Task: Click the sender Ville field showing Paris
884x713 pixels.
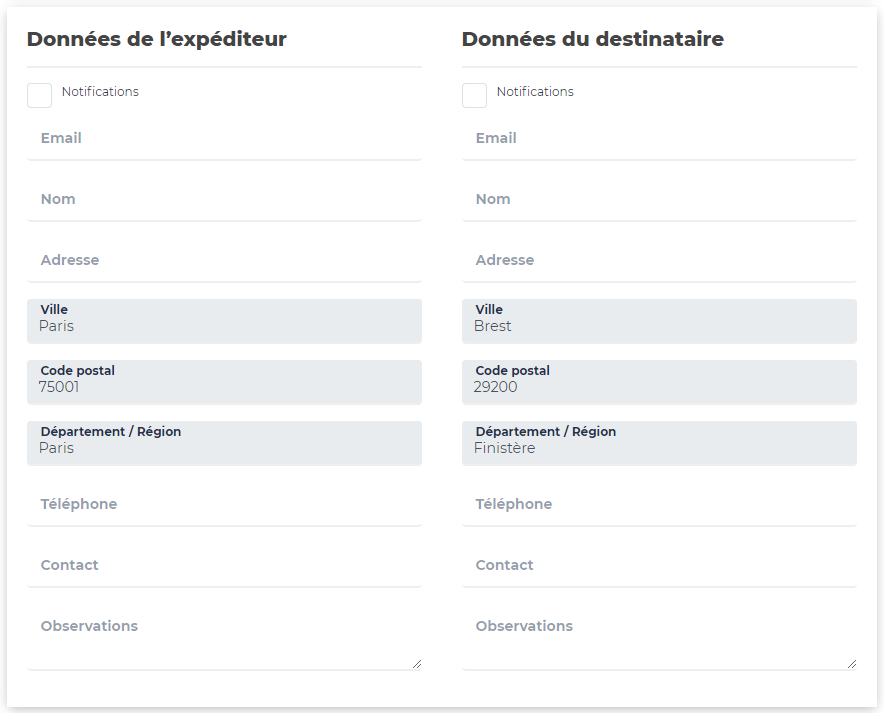Action: point(224,321)
